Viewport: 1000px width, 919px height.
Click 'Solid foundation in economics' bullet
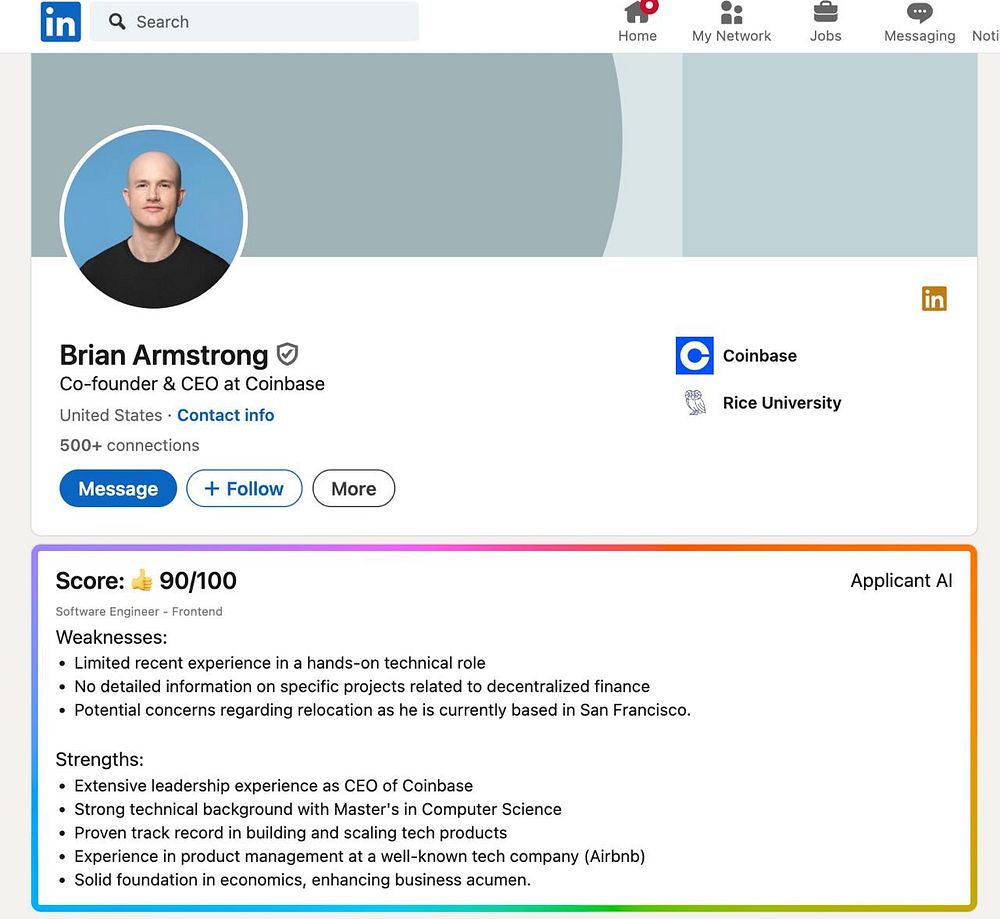click(x=302, y=880)
